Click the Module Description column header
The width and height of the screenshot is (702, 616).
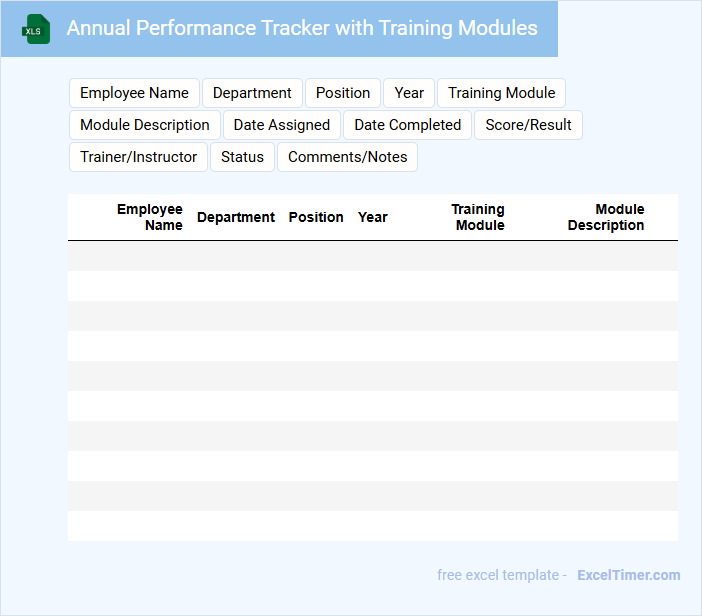[x=606, y=217]
